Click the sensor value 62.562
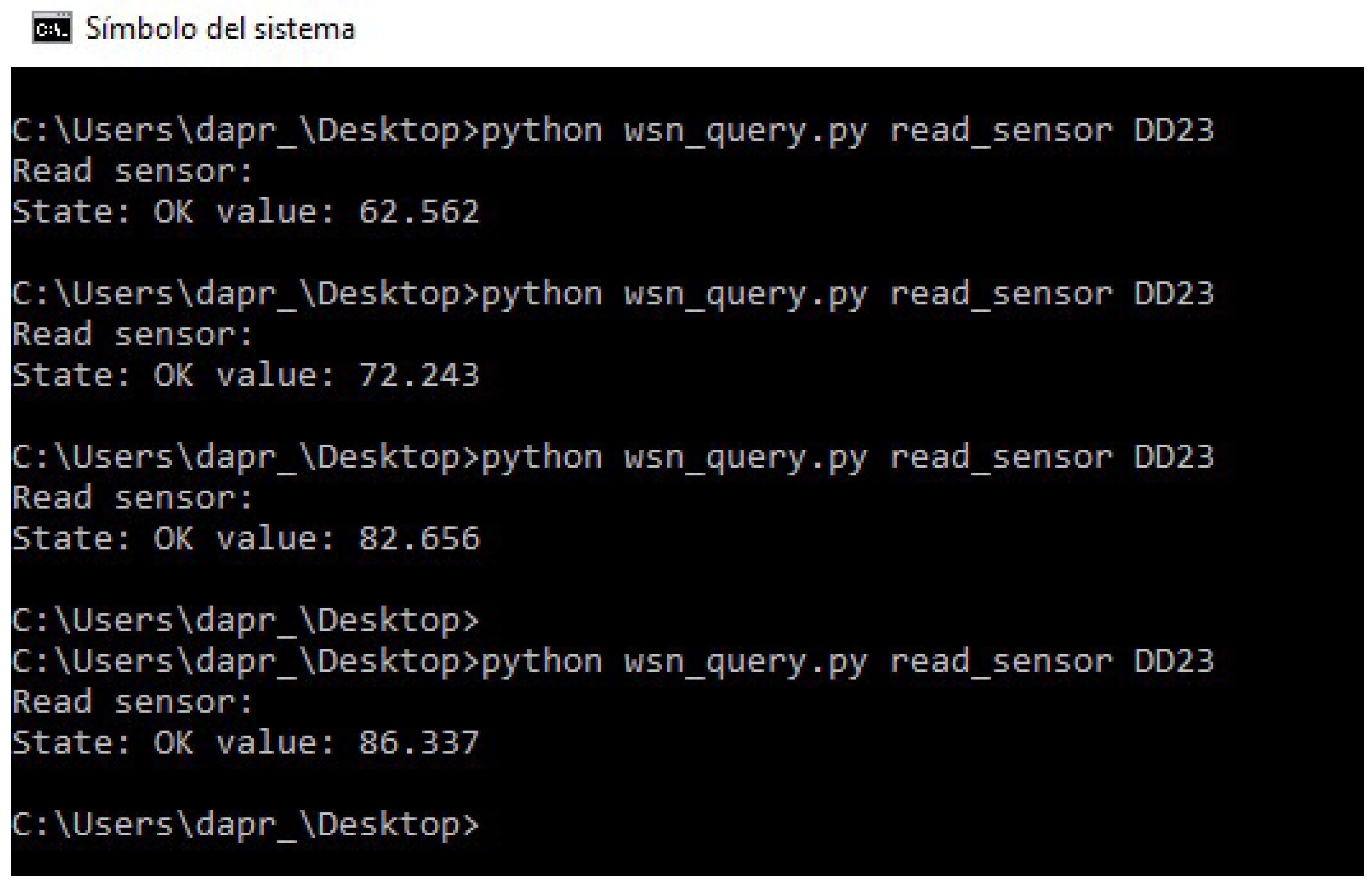Image resolution: width=1372 pixels, height=883 pixels. coord(418,212)
